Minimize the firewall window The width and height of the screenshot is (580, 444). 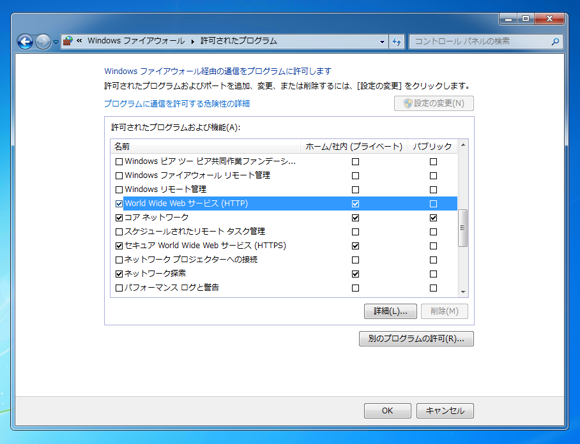509,19
